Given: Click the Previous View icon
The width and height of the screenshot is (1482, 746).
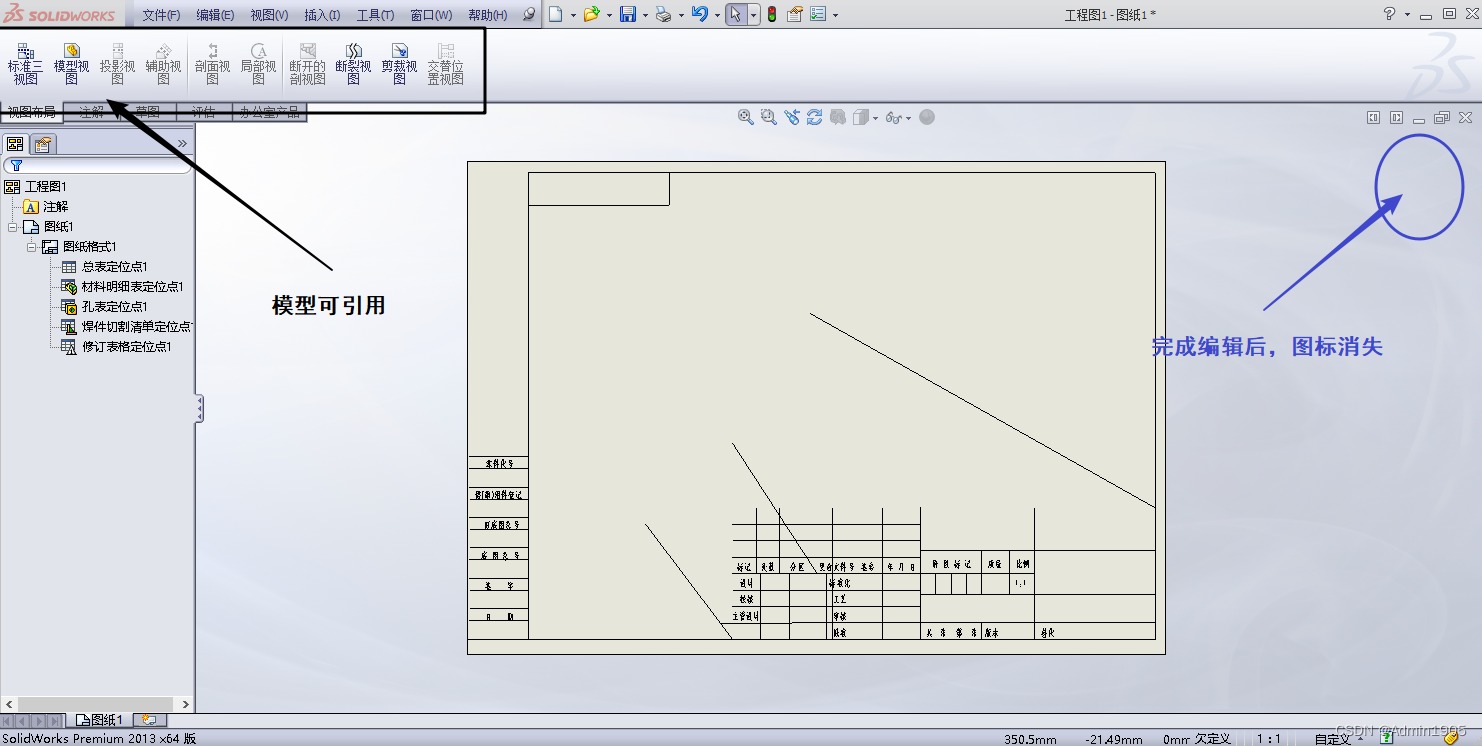Looking at the screenshot, I should pos(792,117).
